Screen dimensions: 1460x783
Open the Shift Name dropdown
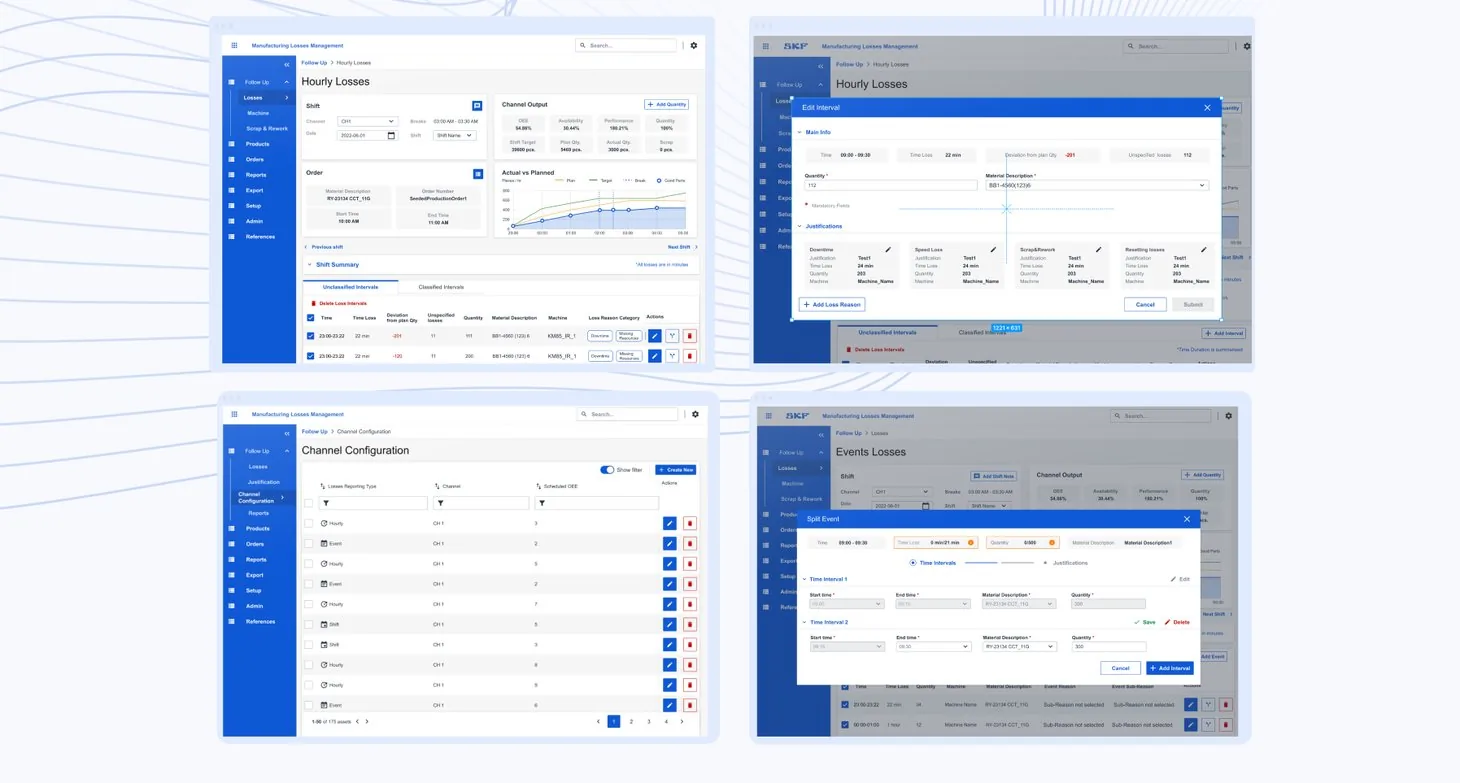pyautogui.click(x=454, y=135)
